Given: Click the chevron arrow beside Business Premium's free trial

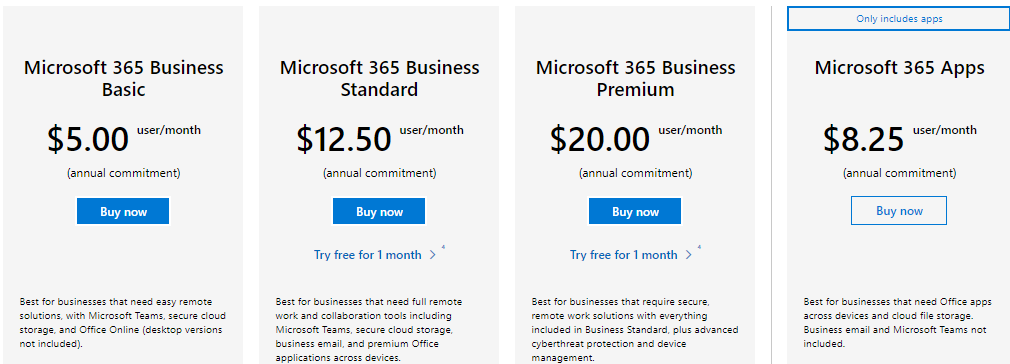Looking at the screenshot, I should coord(689,255).
